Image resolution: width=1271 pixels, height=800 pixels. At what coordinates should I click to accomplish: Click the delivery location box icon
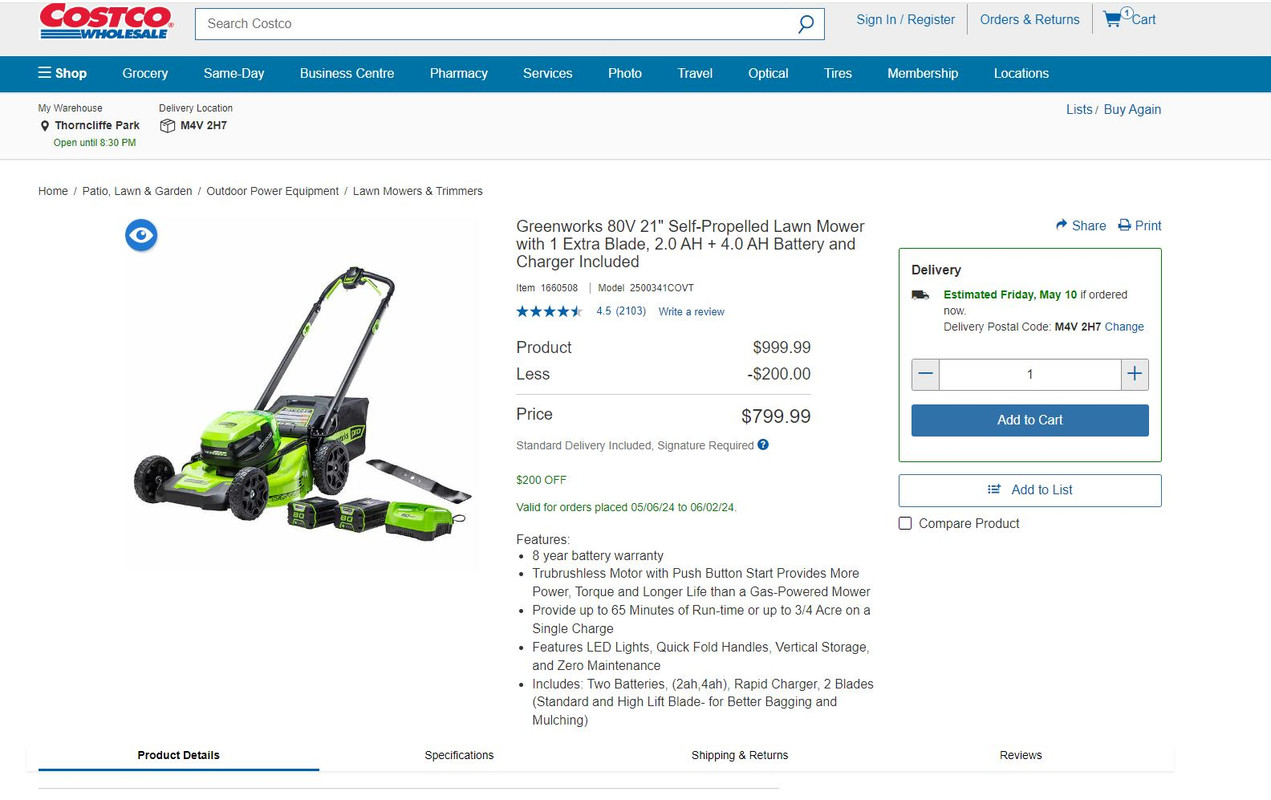(x=167, y=126)
